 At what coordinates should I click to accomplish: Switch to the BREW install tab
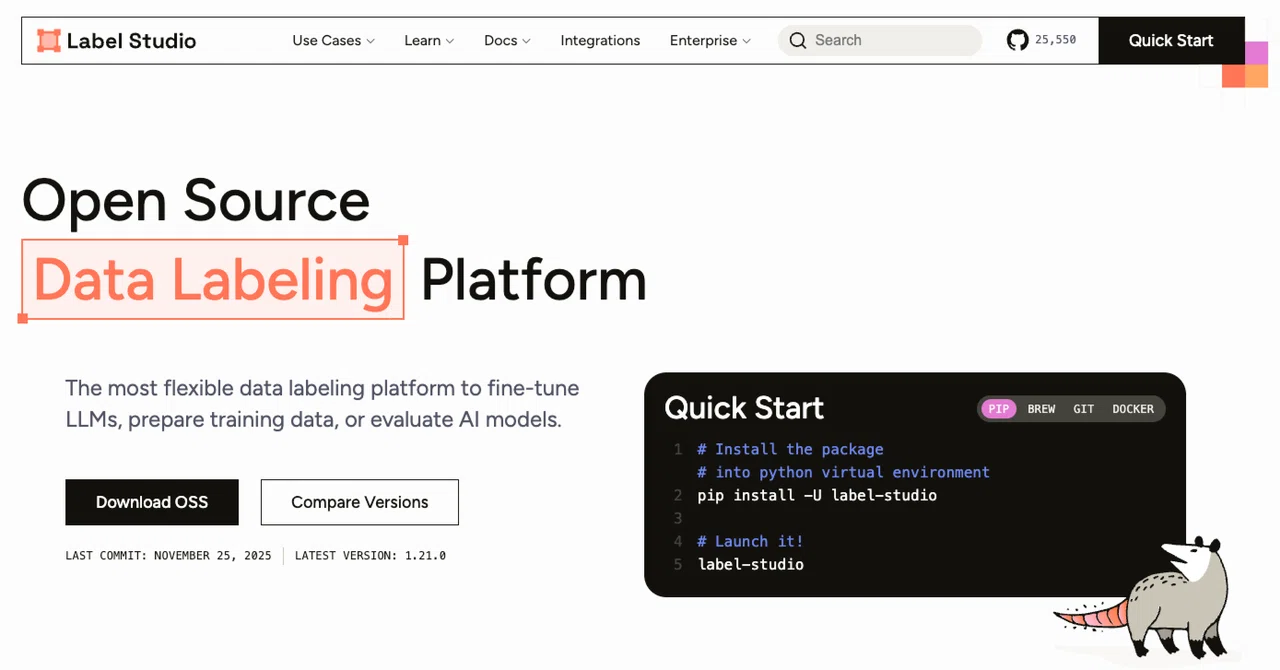click(x=1041, y=408)
